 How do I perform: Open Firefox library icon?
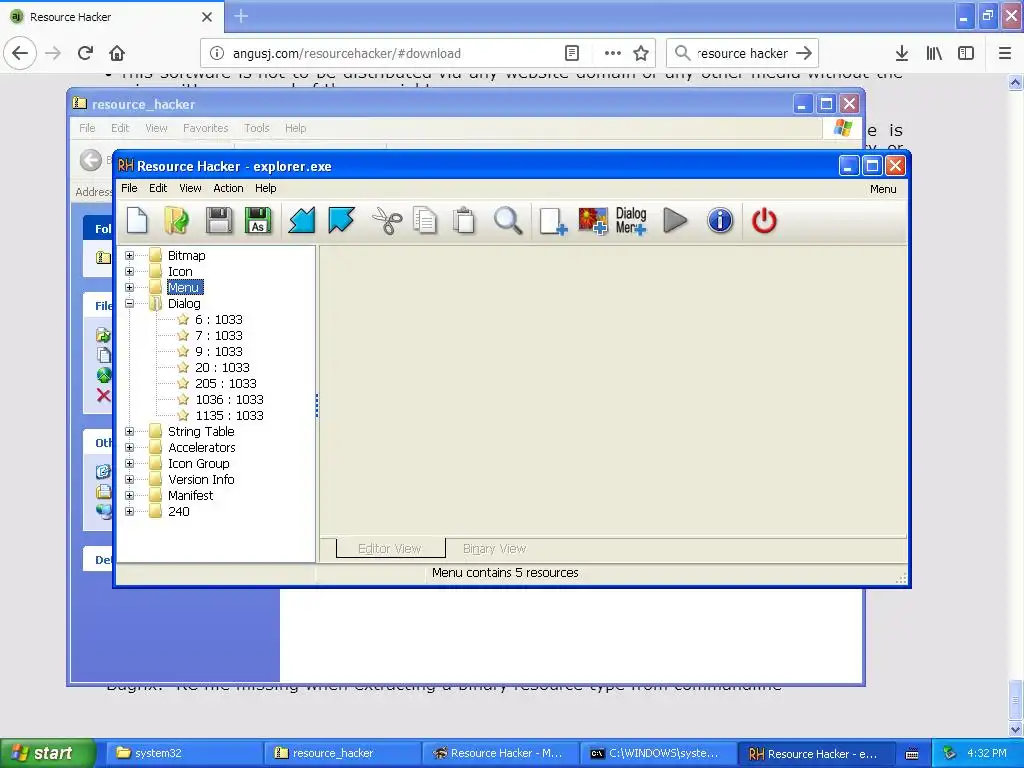934,53
